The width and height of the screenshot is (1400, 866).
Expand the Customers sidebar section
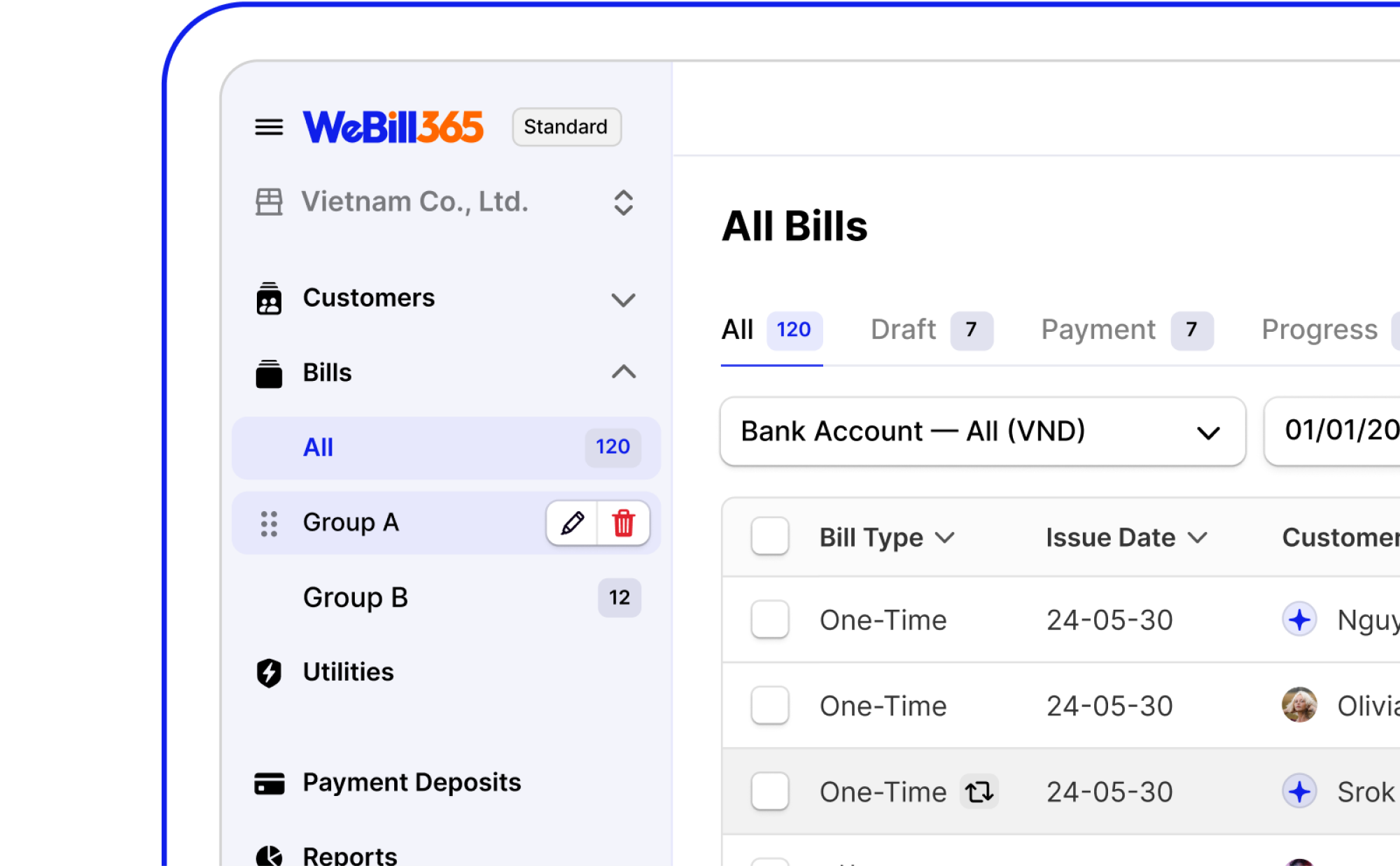[622, 298]
